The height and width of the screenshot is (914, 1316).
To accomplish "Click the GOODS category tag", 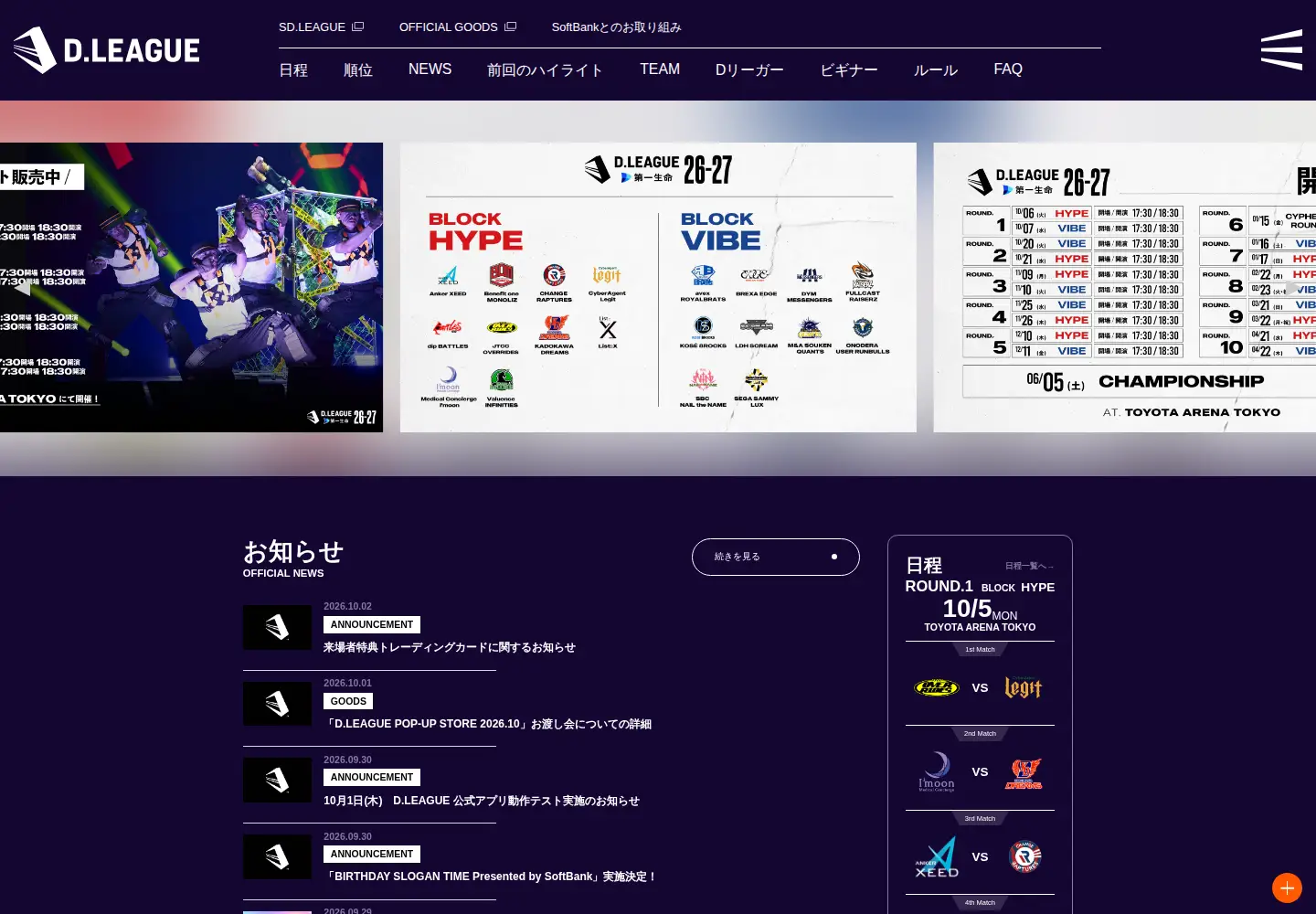I will 348,701.
